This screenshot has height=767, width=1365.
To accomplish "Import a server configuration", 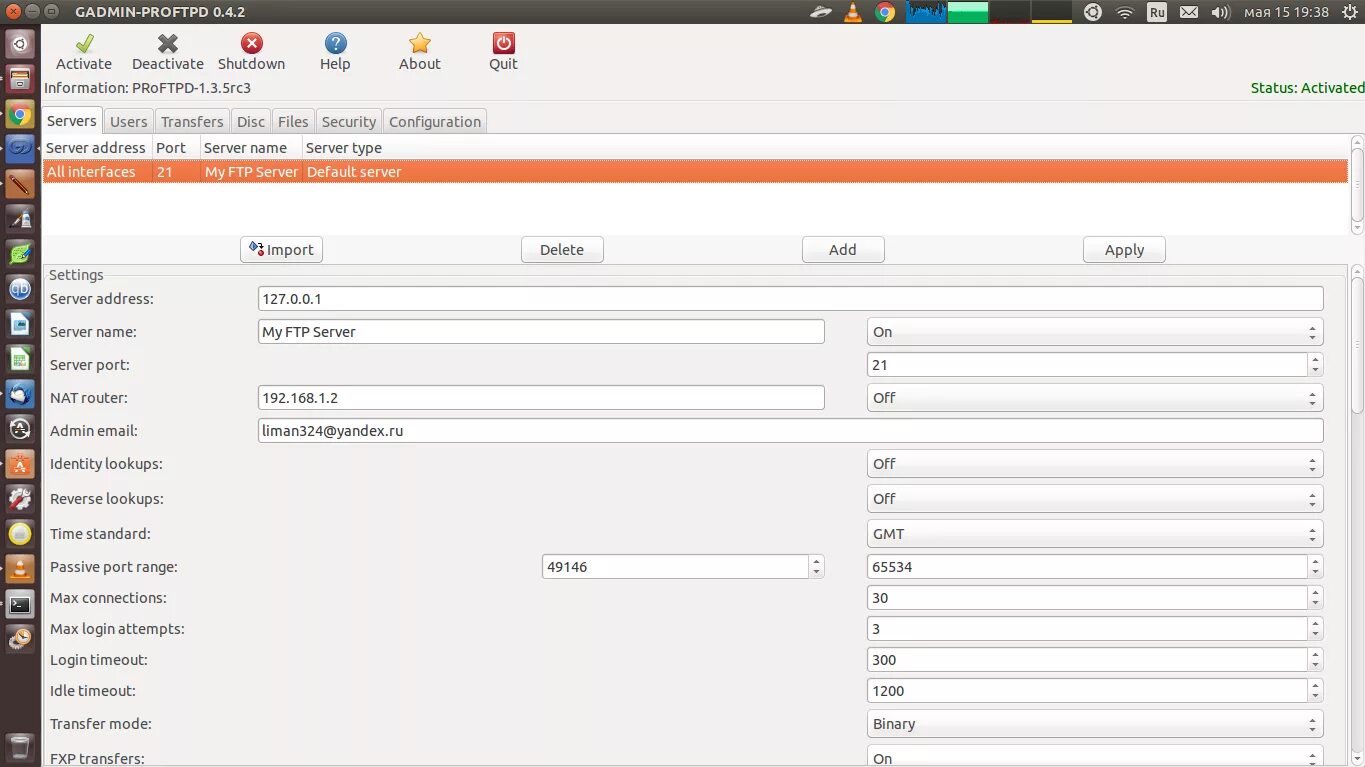I will click(281, 249).
